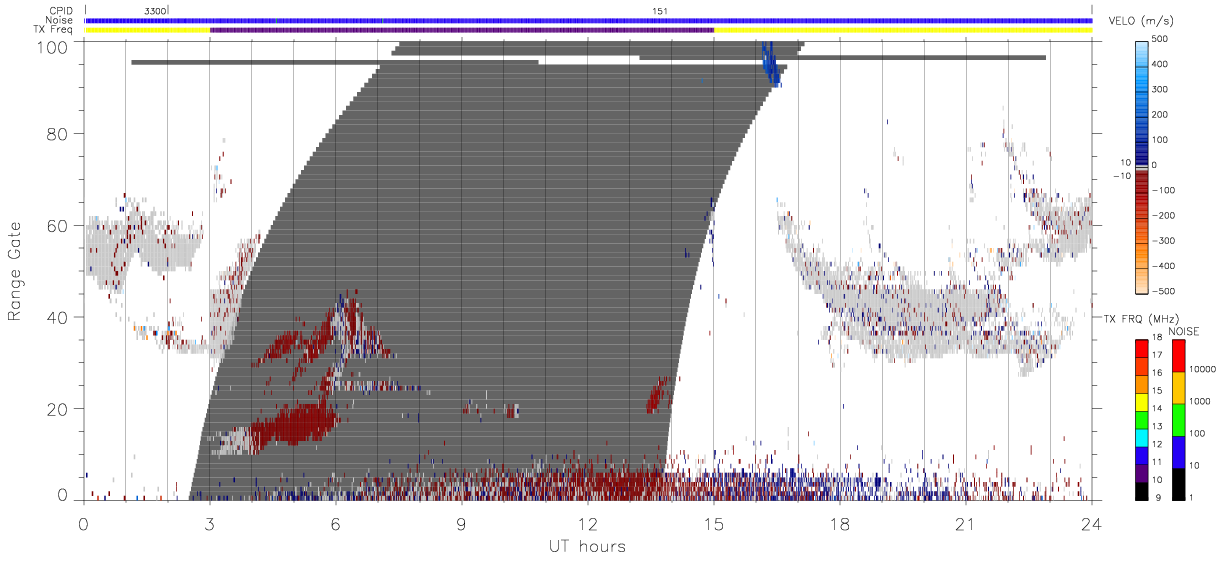Select the red top swatch in NOISE legend
1228x567 pixels.
coord(1178,355)
